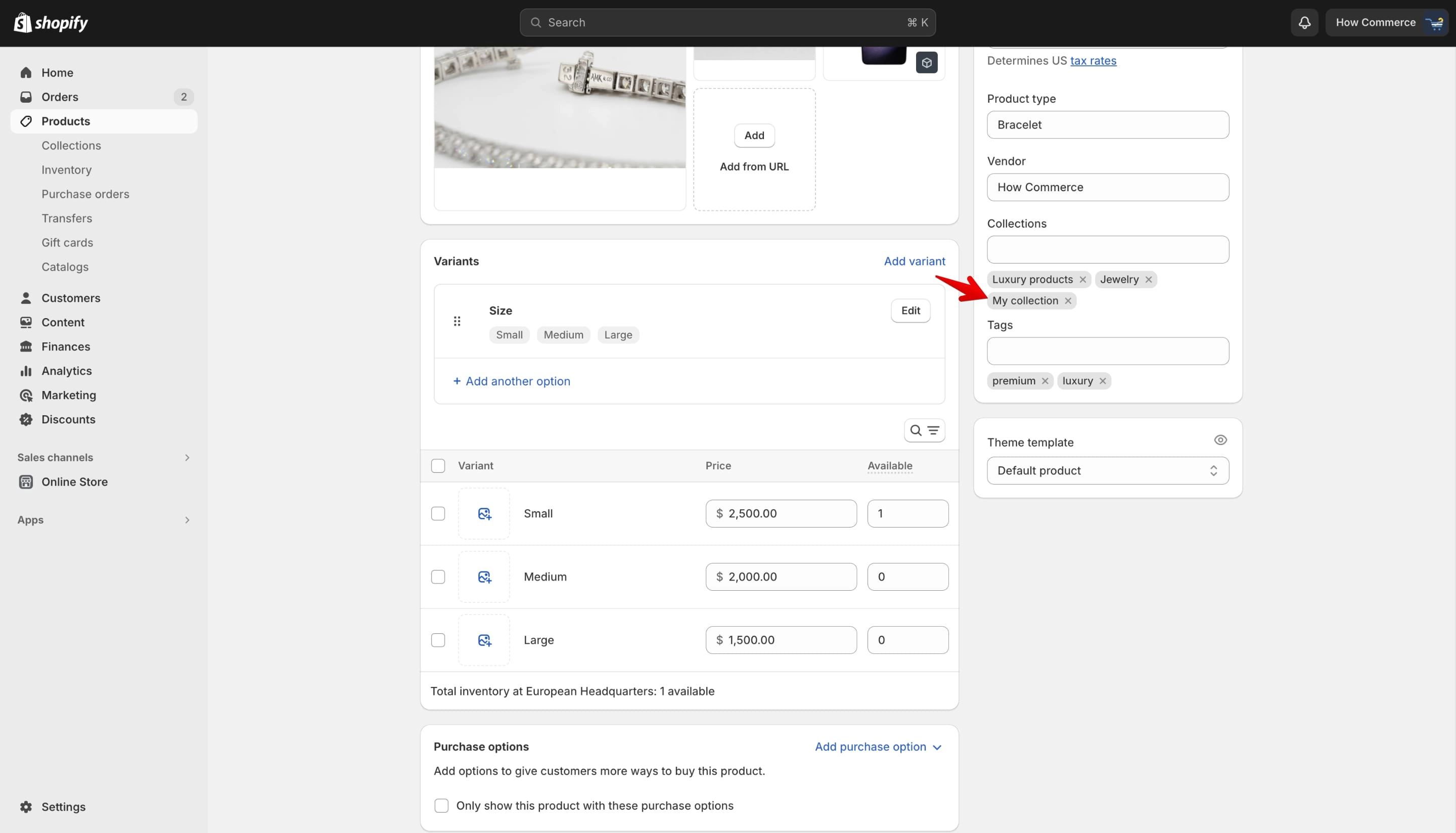Go to Inventory submenu
This screenshot has width=1456, height=833.
66,170
